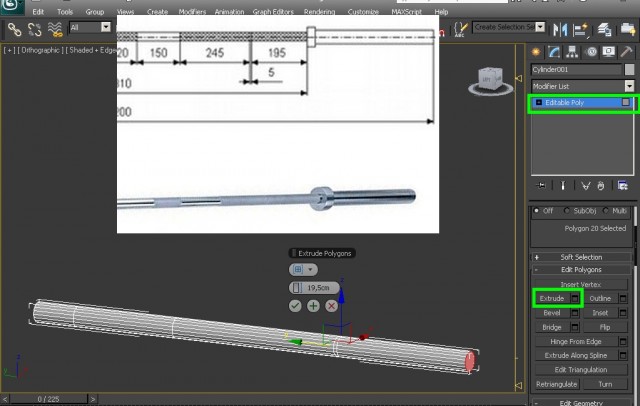Image resolution: width=640 pixels, height=406 pixels.
Task: Open the MAXScript menu
Action: pos(406,12)
